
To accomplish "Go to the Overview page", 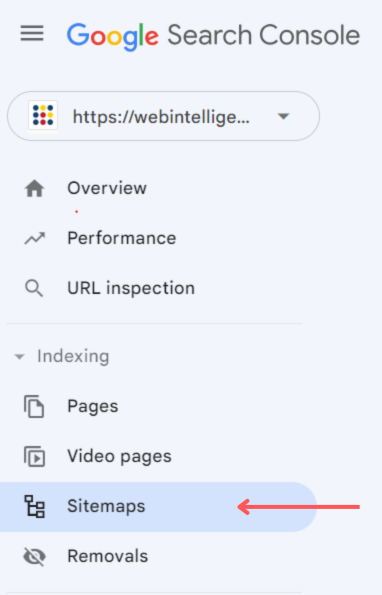I will point(107,188).
